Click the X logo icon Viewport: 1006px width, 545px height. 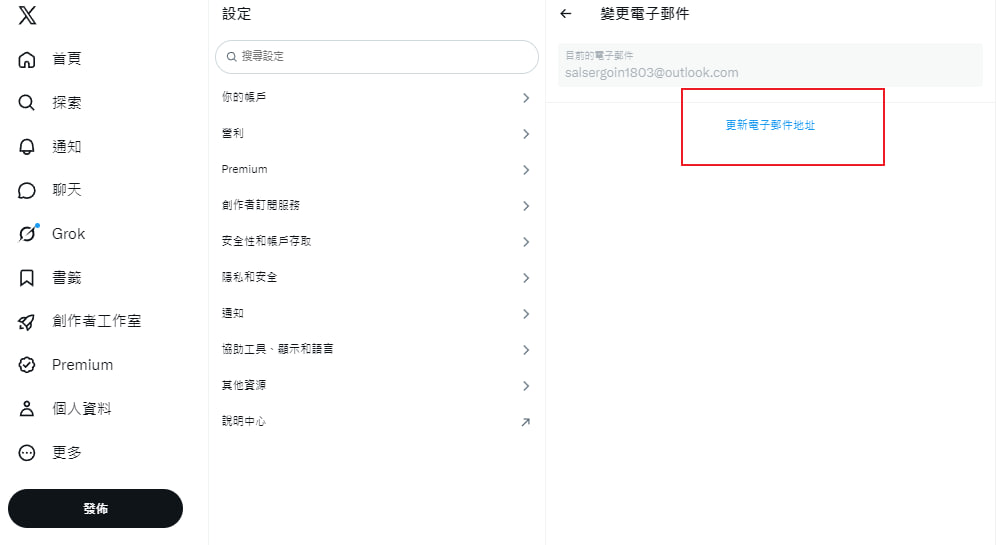(x=27, y=15)
